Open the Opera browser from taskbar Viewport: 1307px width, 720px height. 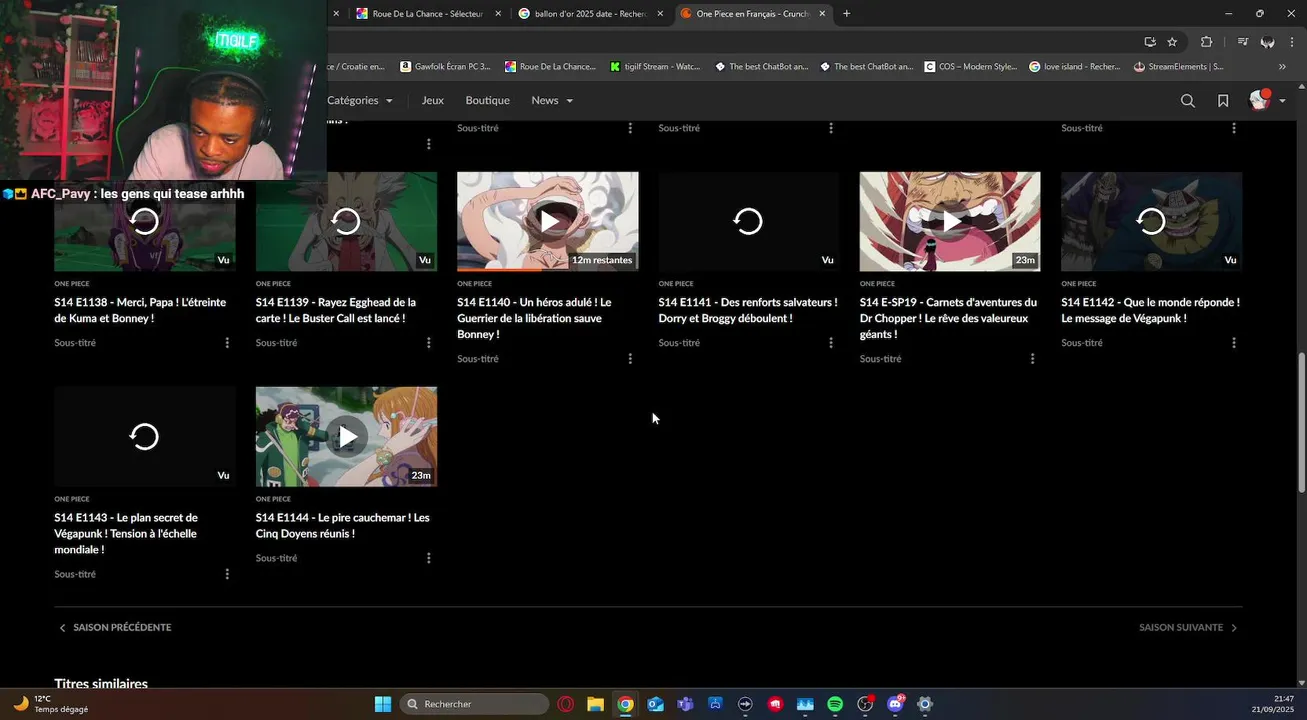tap(566, 704)
